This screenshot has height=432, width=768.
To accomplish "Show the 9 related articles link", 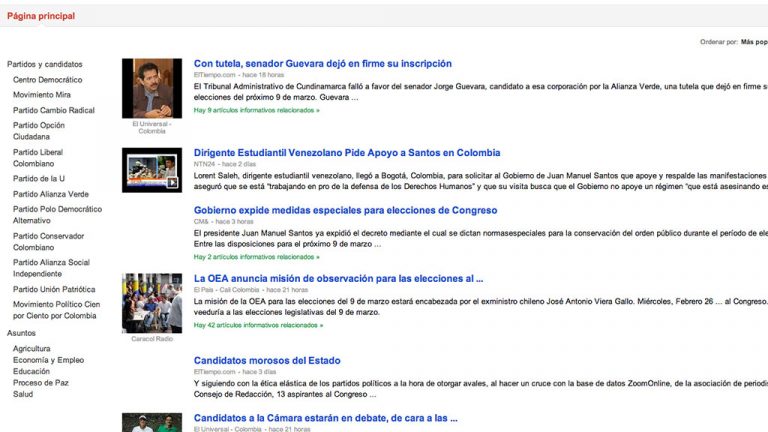I will [256, 110].
